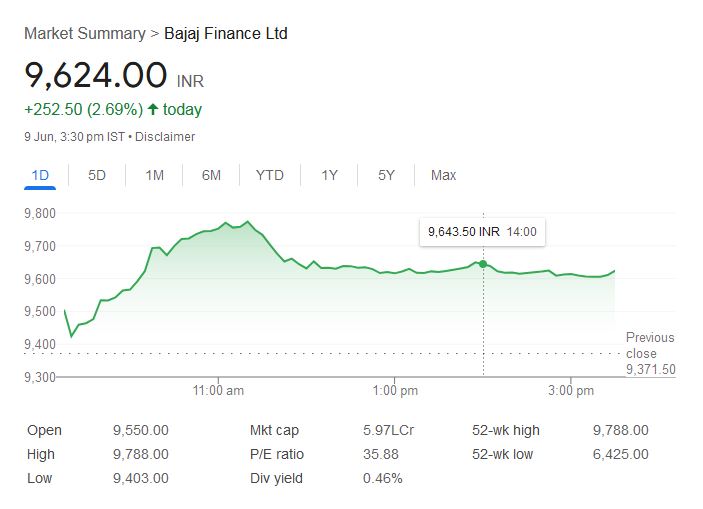Show Max price history tab
The image size is (703, 509).
coord(443,175)
